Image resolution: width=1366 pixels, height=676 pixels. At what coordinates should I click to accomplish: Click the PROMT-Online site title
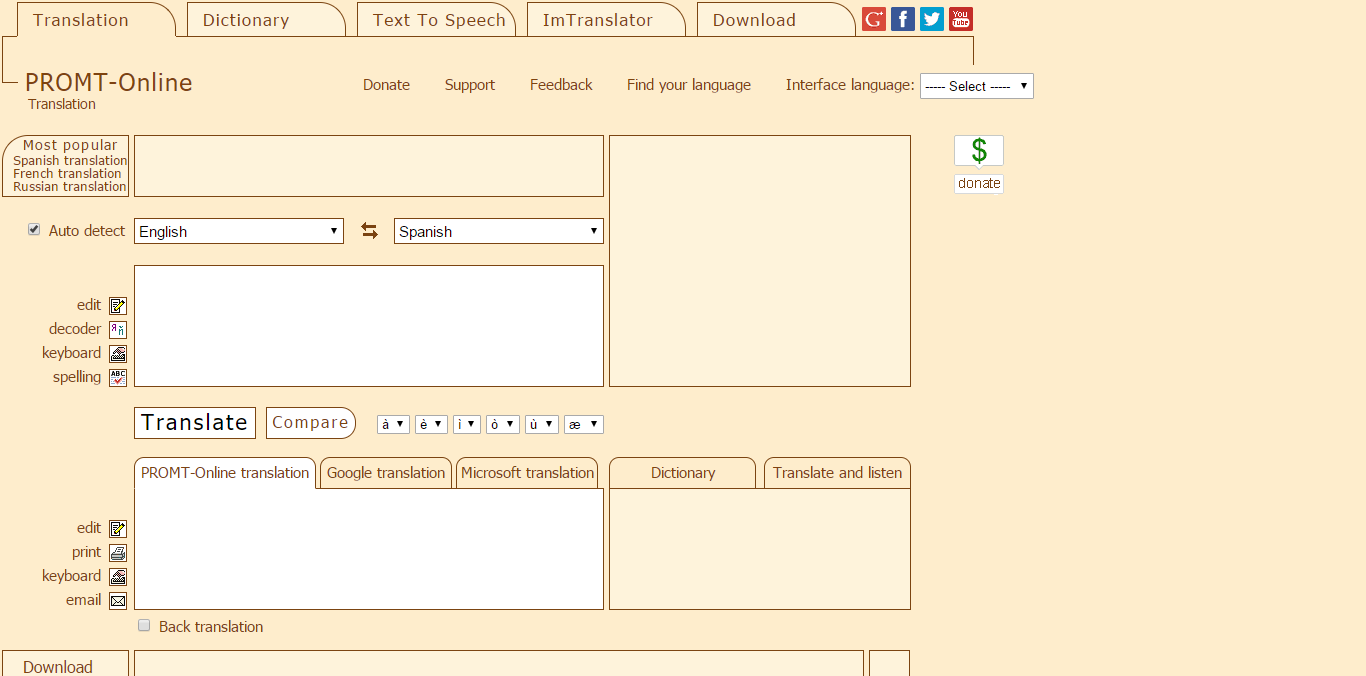click(x=109, y=83)
